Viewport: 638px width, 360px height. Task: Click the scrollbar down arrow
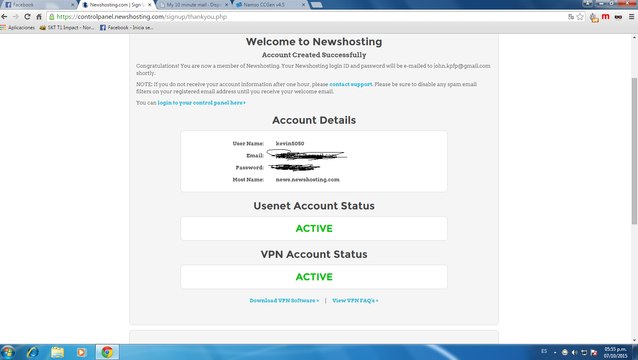(634, 340)
